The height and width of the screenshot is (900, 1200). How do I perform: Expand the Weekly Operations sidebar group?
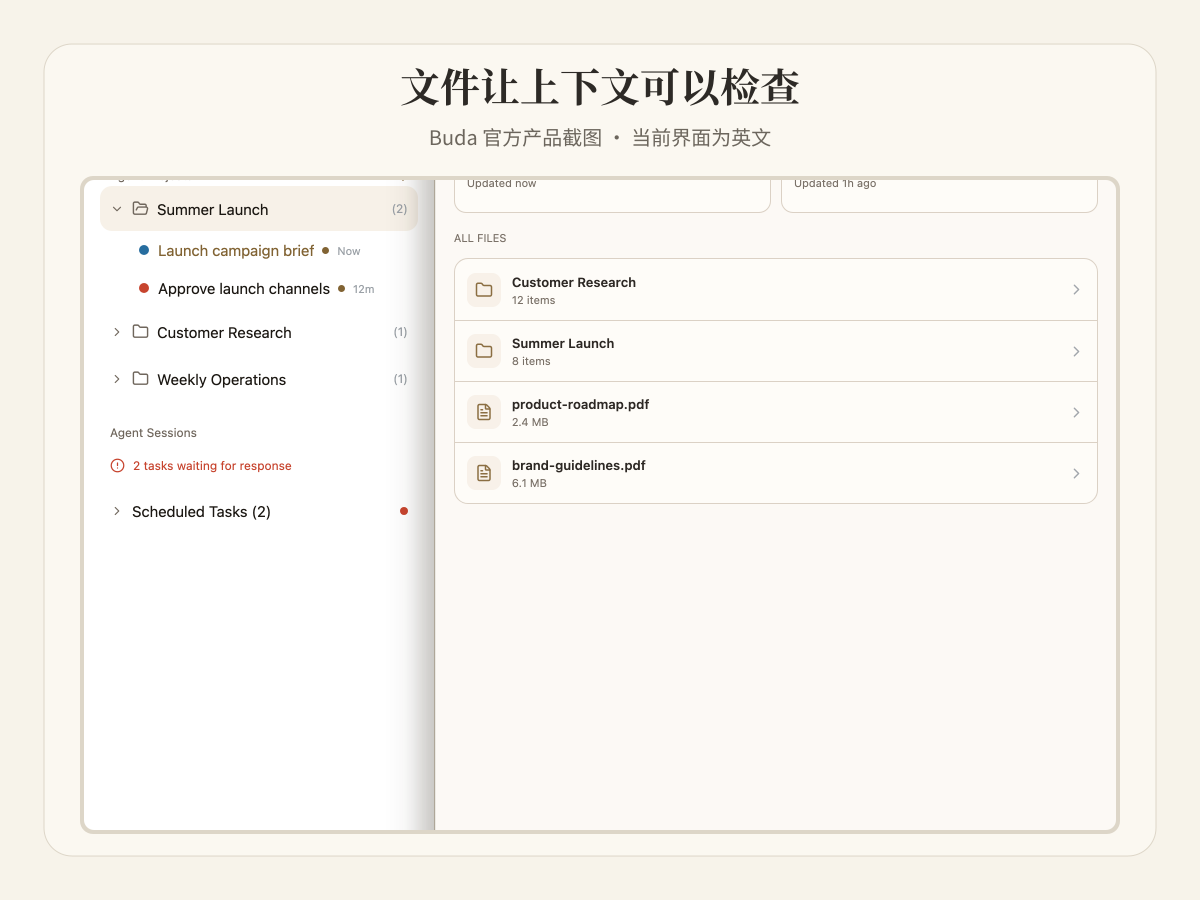point(117,379)
